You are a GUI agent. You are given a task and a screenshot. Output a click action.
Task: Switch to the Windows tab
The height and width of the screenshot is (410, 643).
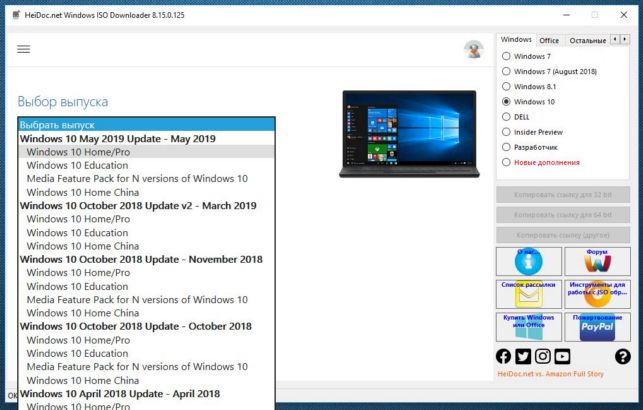click(x=516, y=39)
